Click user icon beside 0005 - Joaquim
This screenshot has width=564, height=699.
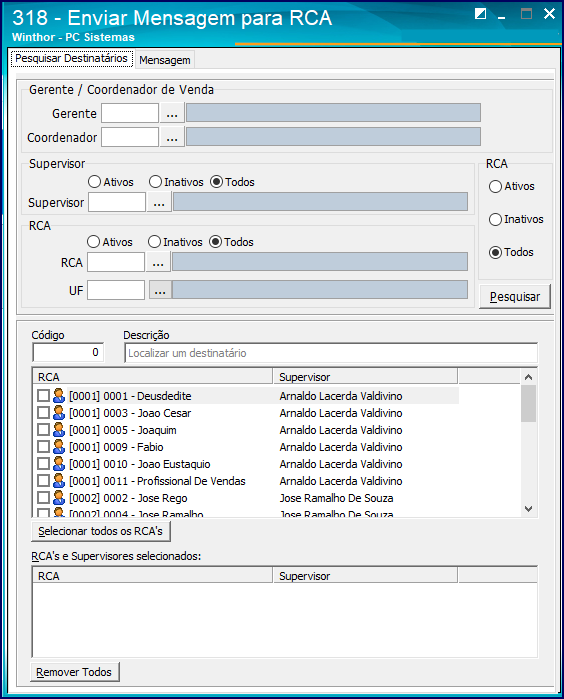[x=58, y=430]
